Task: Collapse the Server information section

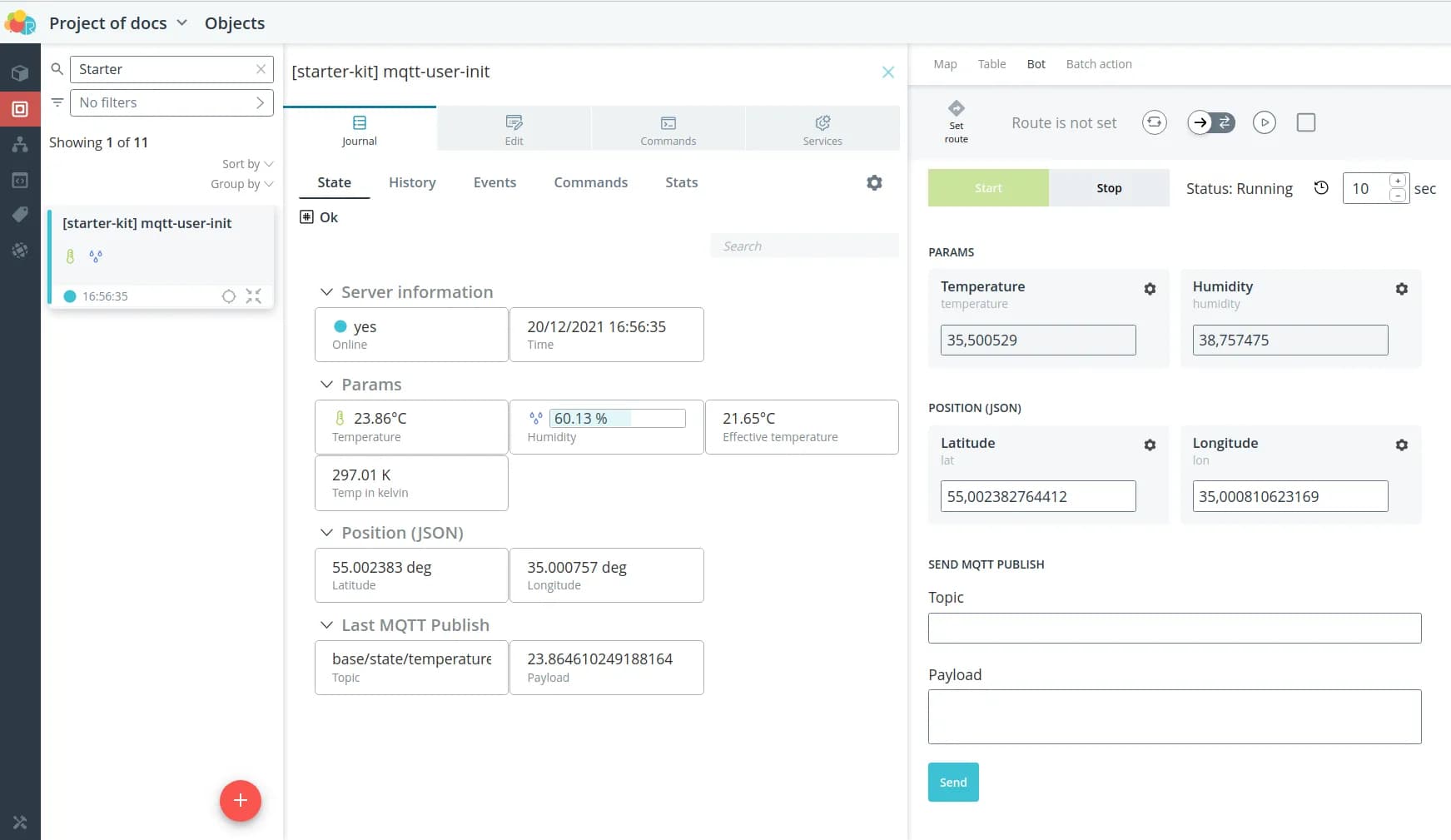Action: click(326, 292)
